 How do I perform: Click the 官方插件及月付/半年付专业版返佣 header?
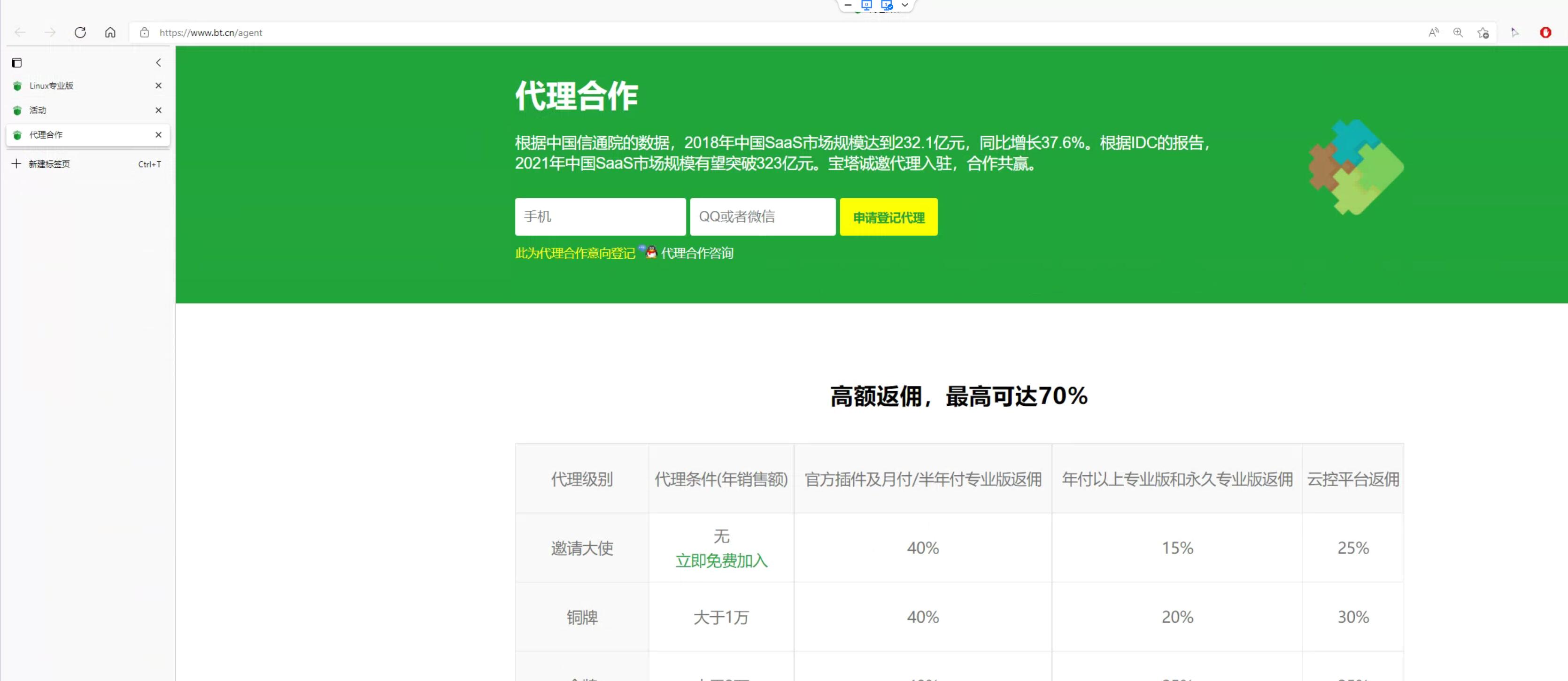click(923, 479)
